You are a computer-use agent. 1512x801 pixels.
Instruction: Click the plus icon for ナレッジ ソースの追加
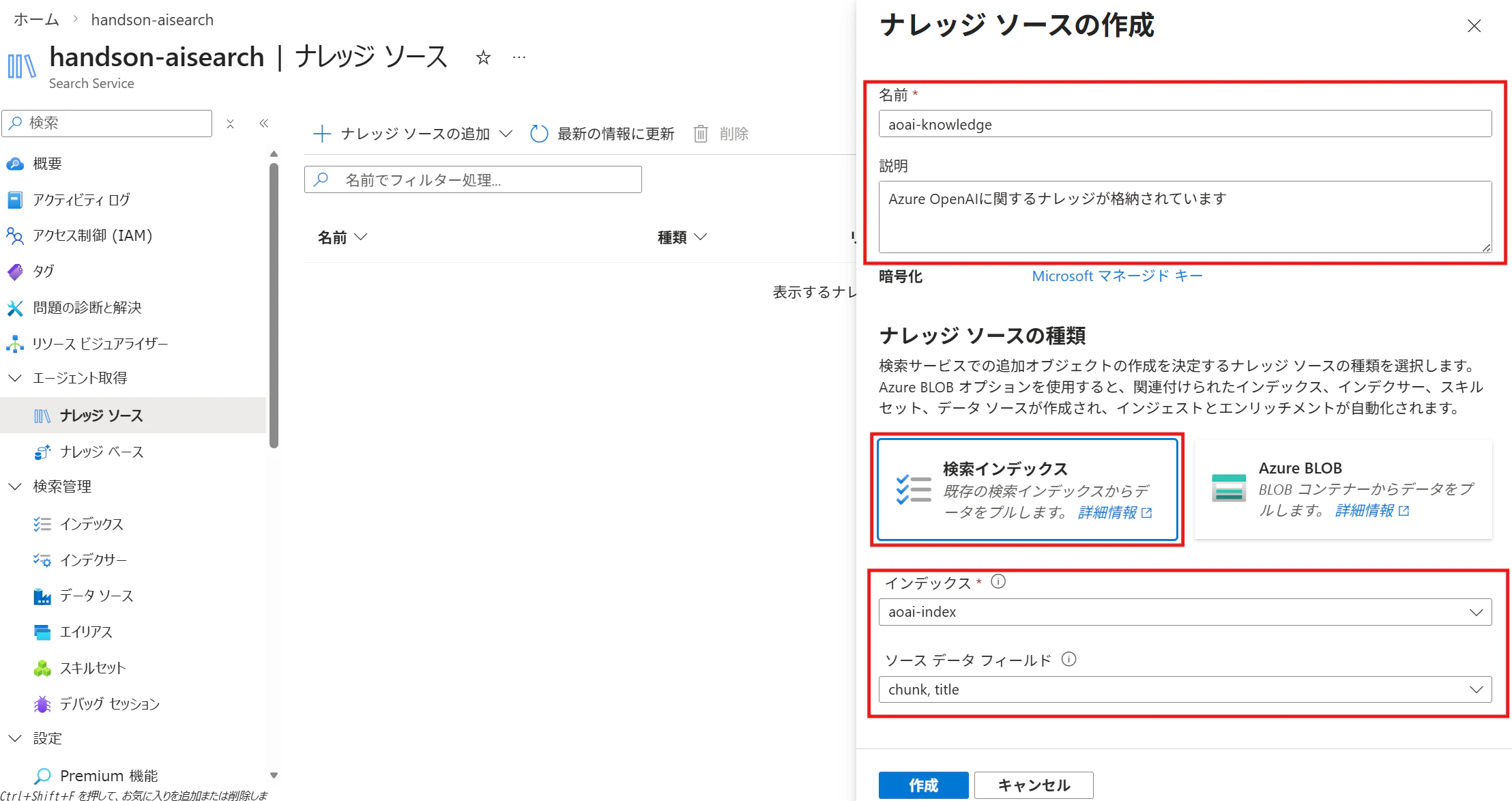coord(322,134)
